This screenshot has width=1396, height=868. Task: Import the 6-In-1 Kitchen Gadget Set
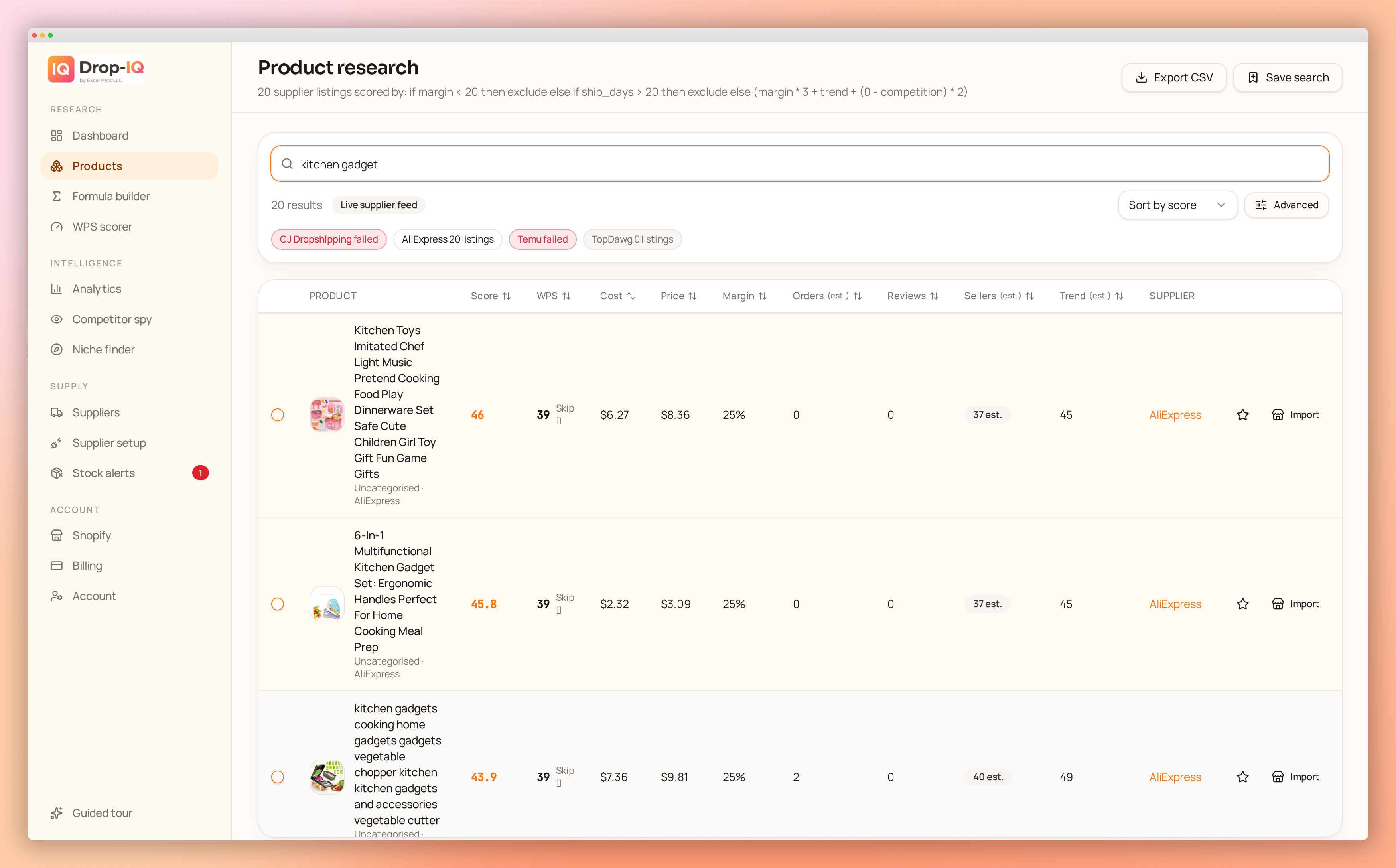point(1295,604)
